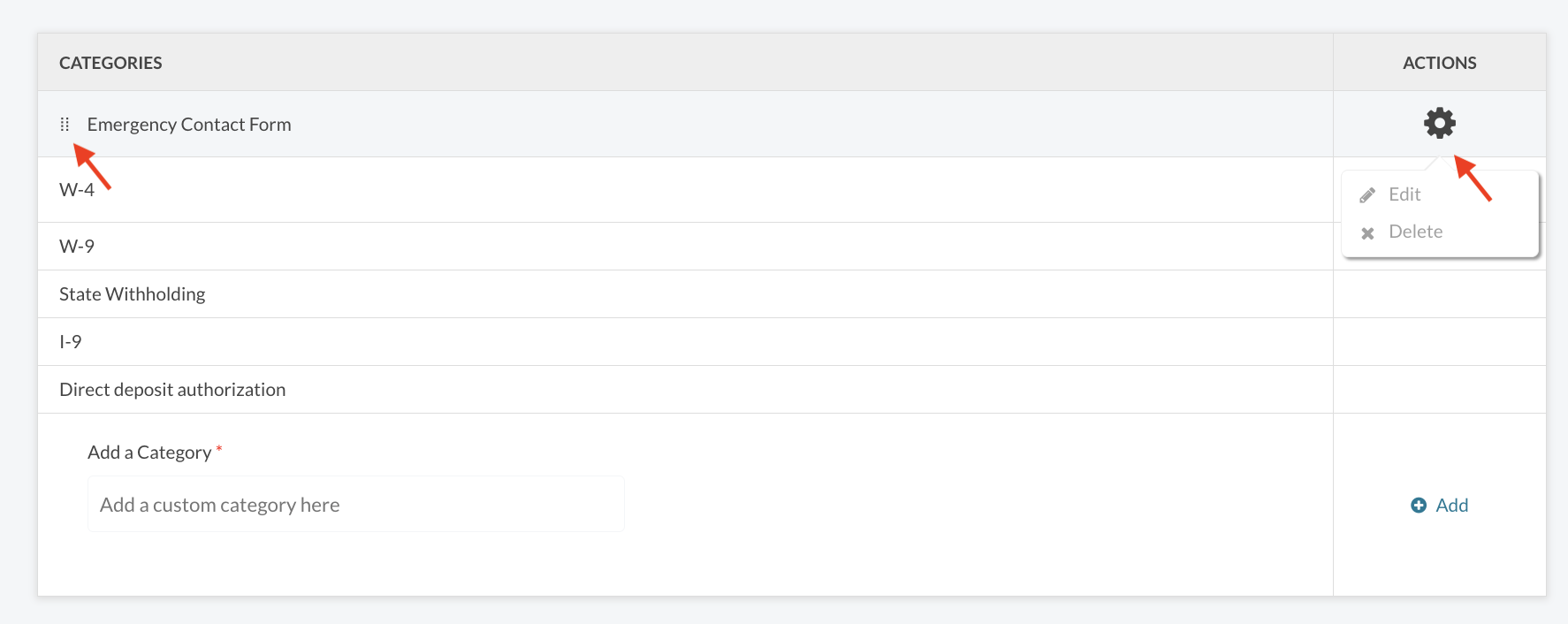Screen dimensions: 1568x624
Task: Select the I-9 category row
Action: (x=685, y=342)
